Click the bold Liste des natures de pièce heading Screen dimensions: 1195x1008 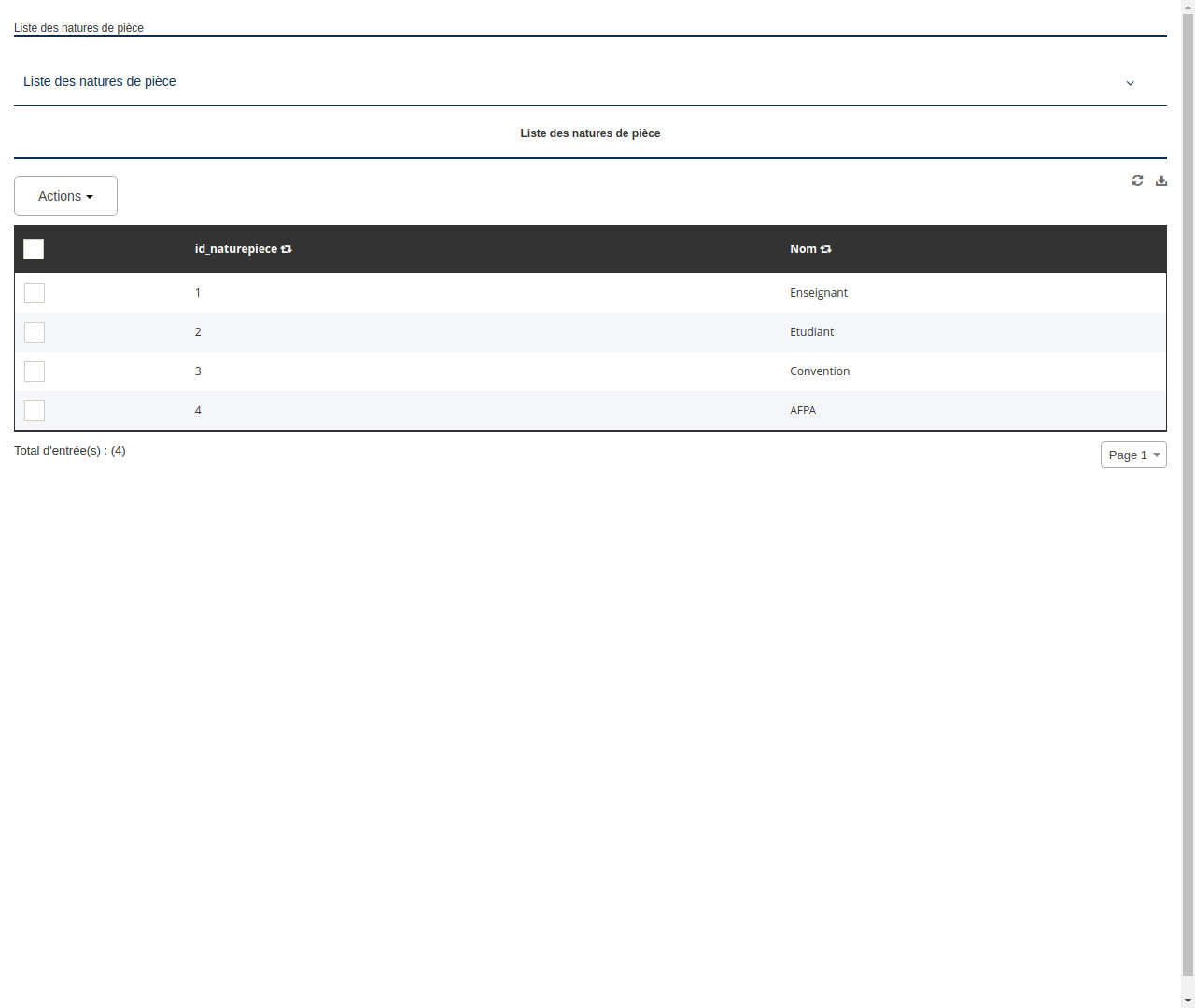[590, 133]
